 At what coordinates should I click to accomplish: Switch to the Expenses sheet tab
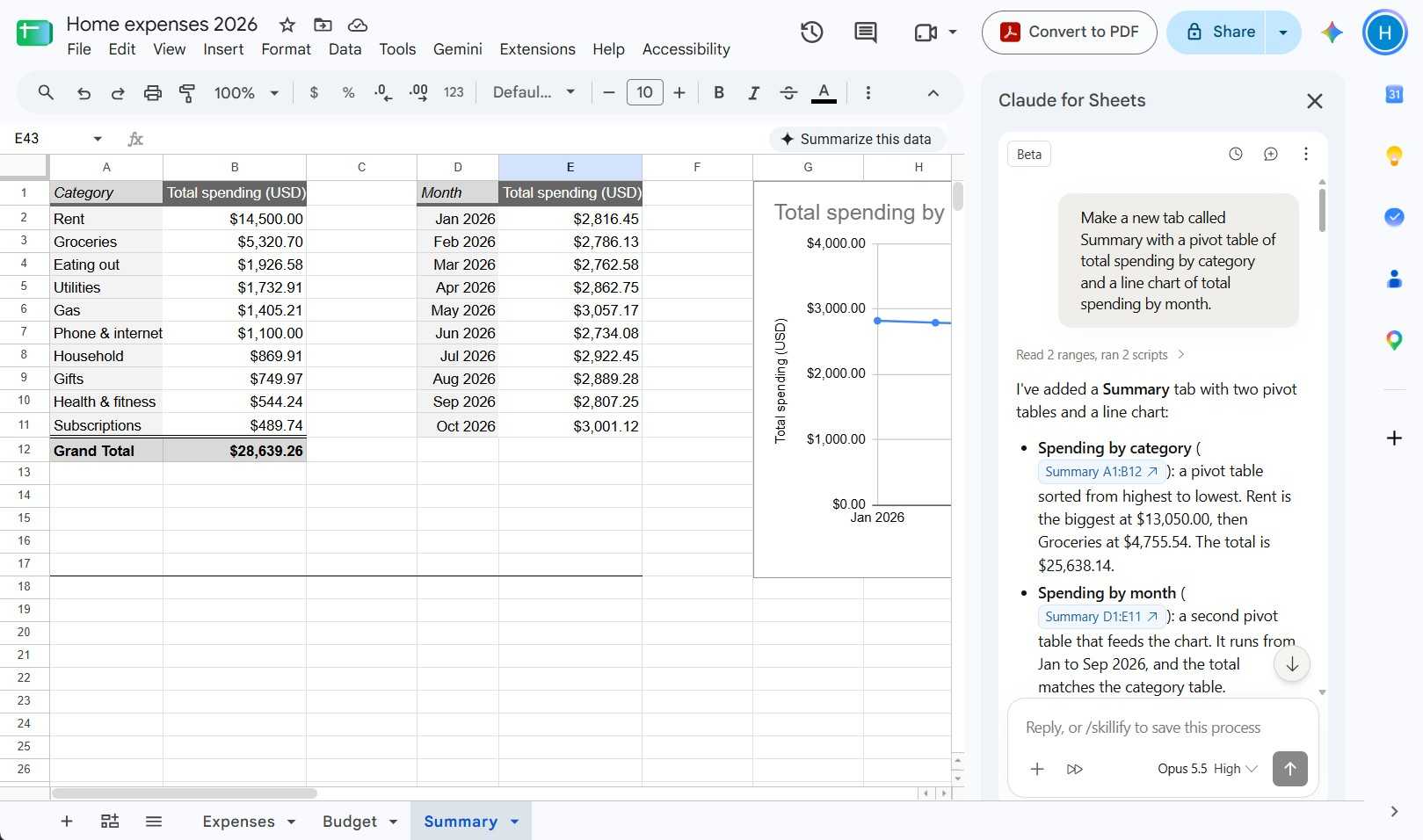(x=238, y=822)
